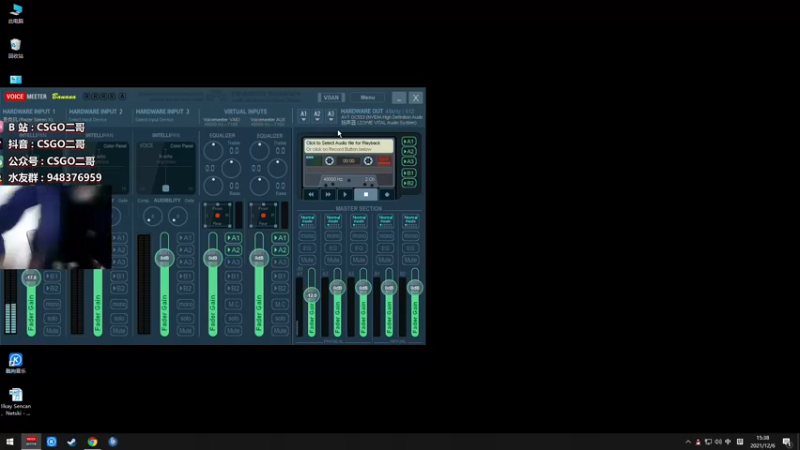Toggle mono on master bus A3
The height and width of the screenshot is (450, 800).
click(x=359, y=236)
